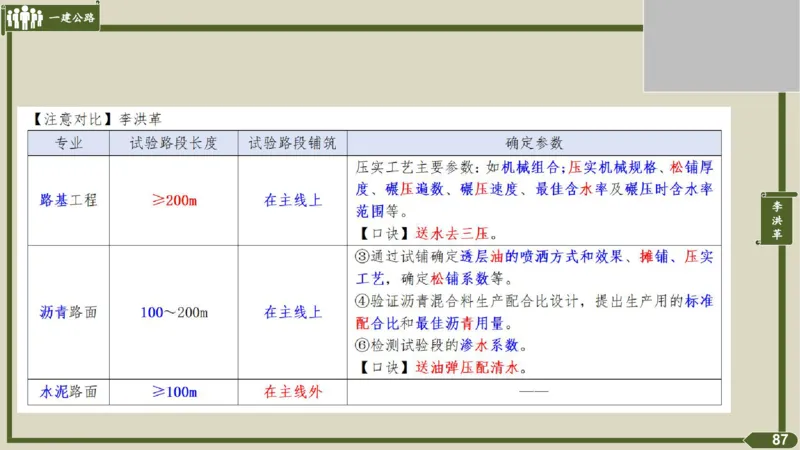Click the —— dash in 水泥路面 row
Screen dimensions: 800x450
coord(534,392)
